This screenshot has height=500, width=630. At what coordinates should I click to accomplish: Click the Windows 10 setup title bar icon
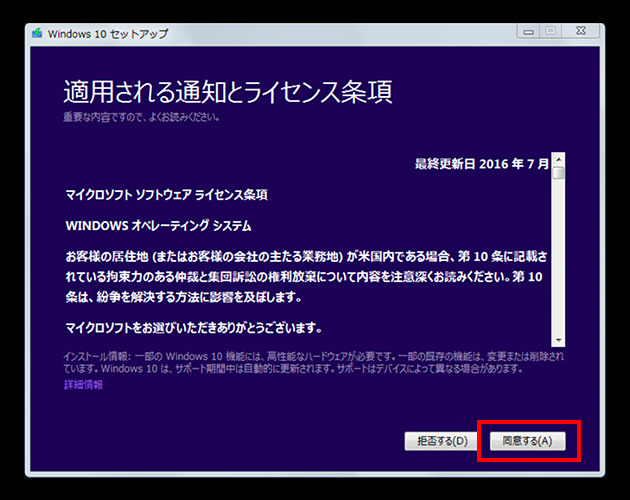pos(37,33)
